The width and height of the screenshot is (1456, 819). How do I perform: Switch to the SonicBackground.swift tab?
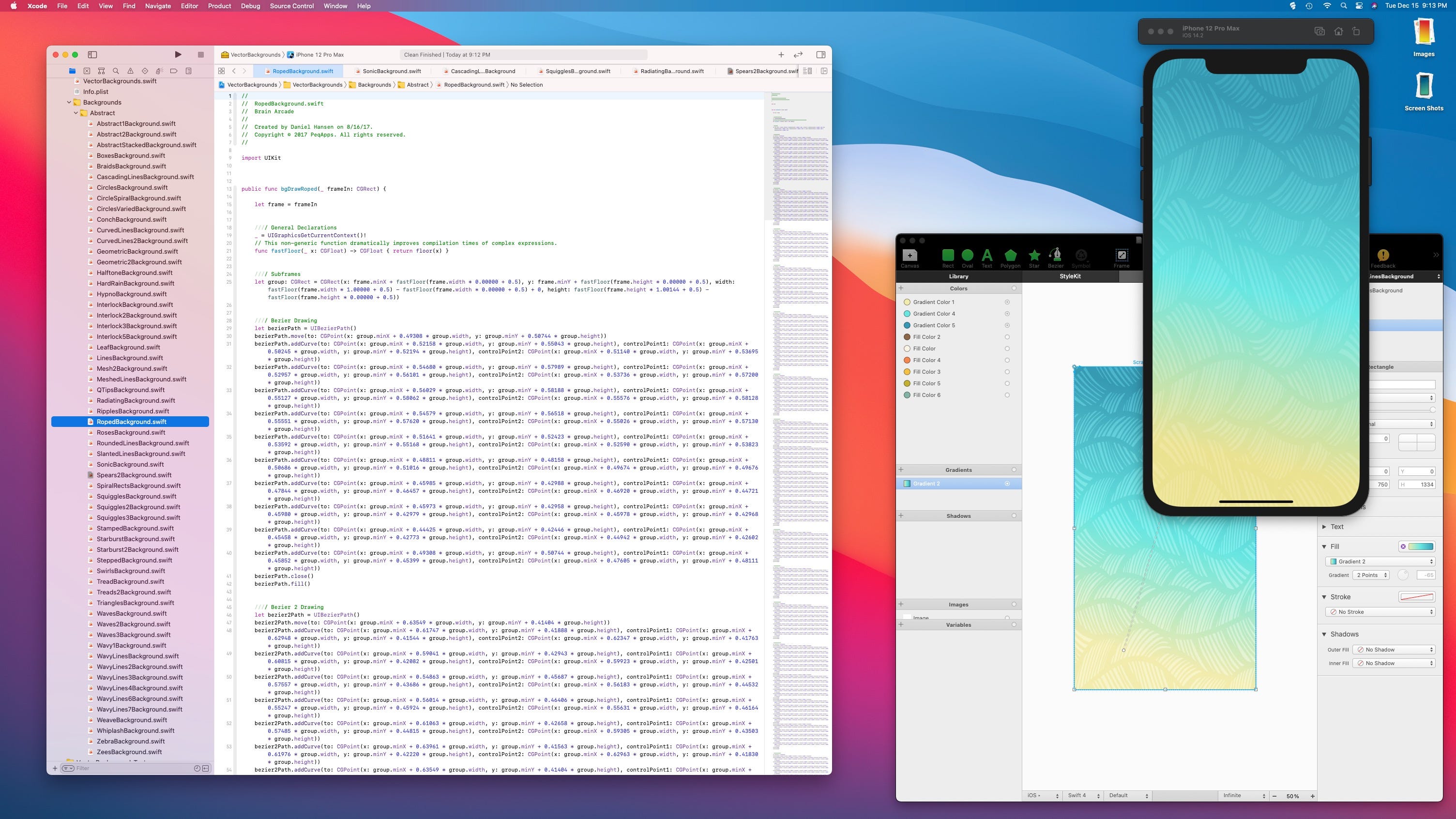pyautogui.click(x=391, y=71)
